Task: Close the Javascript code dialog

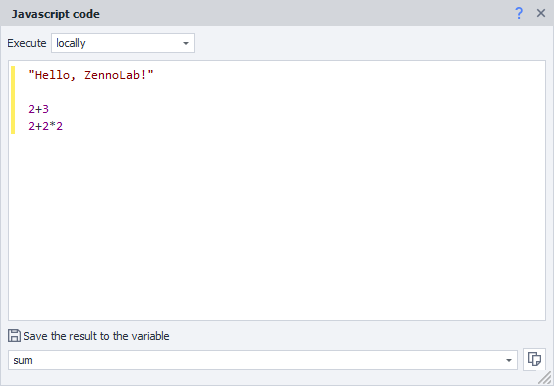Action: [x=541, y=13]
